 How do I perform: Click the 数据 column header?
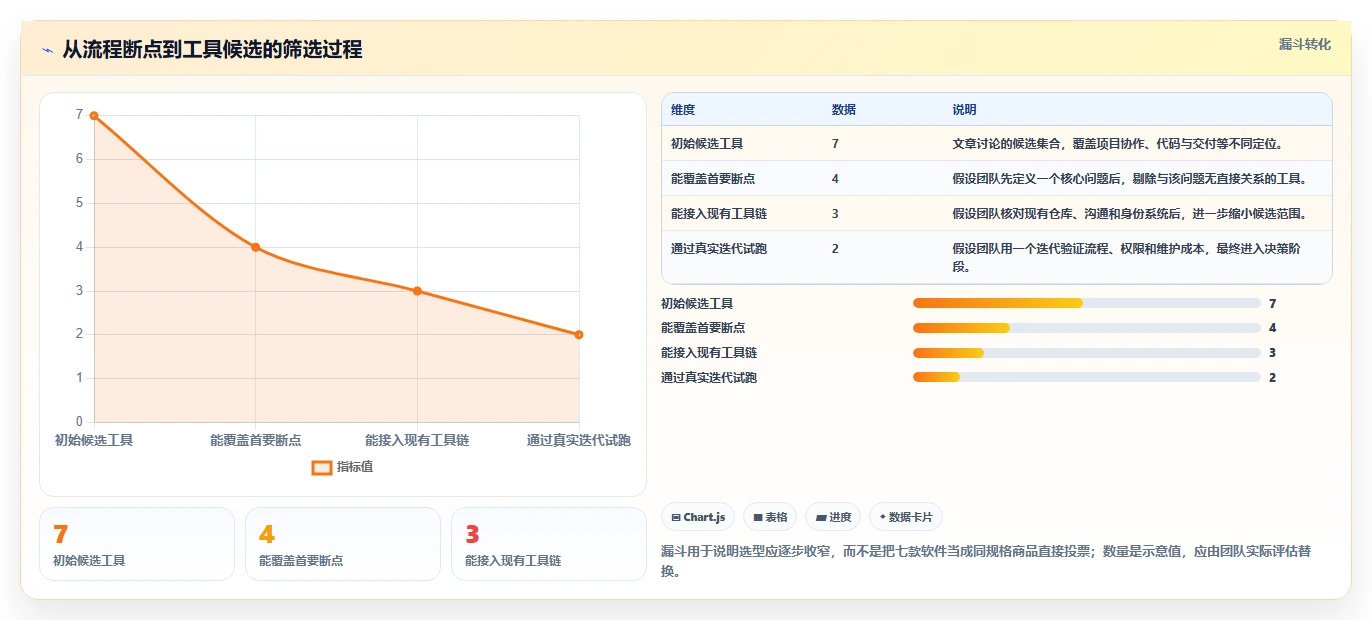coord(844,110)
